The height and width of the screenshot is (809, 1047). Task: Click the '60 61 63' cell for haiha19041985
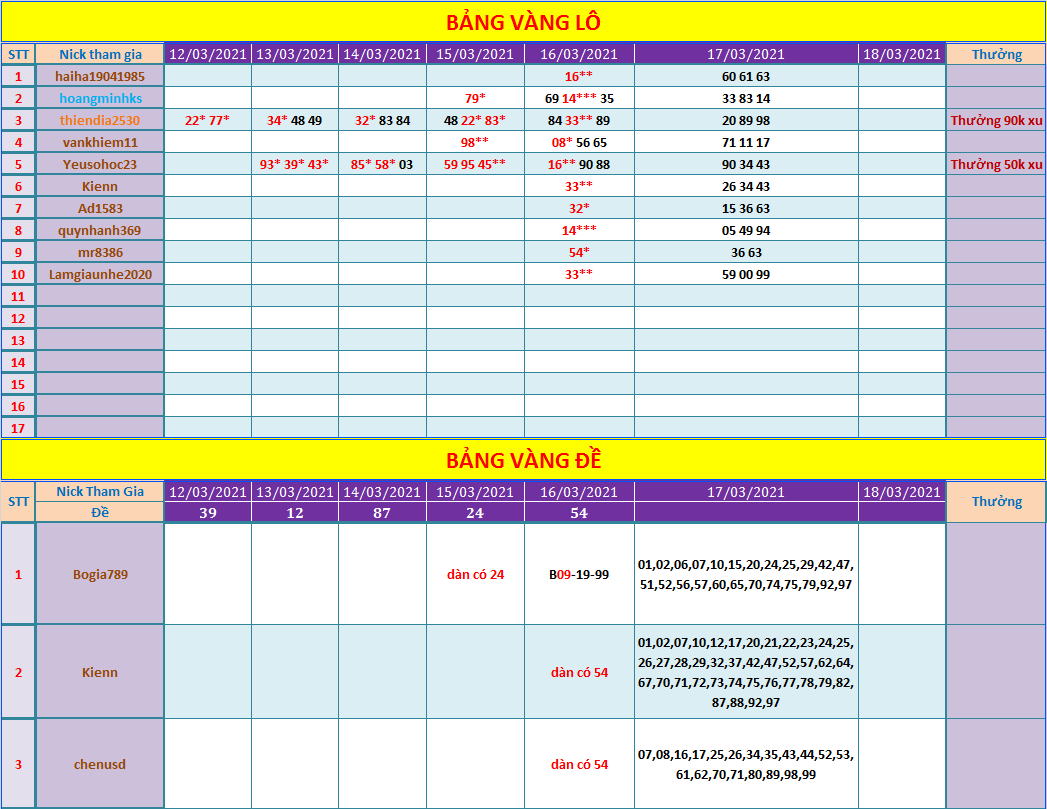[746, 76]
